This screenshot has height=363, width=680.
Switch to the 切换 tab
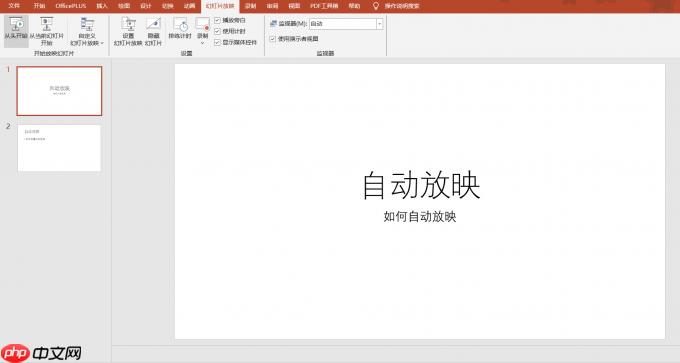[167, 6]
